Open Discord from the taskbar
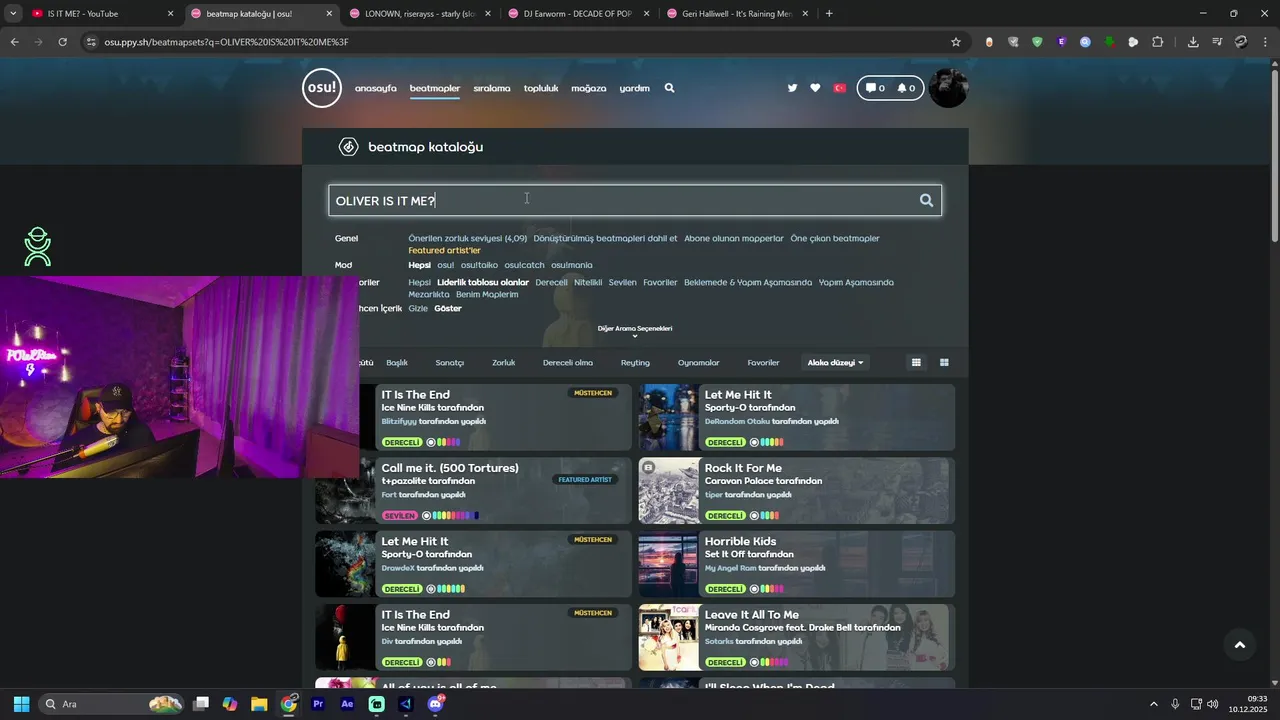Viewport: 1280px width, 720px height. tap(435, 704)
